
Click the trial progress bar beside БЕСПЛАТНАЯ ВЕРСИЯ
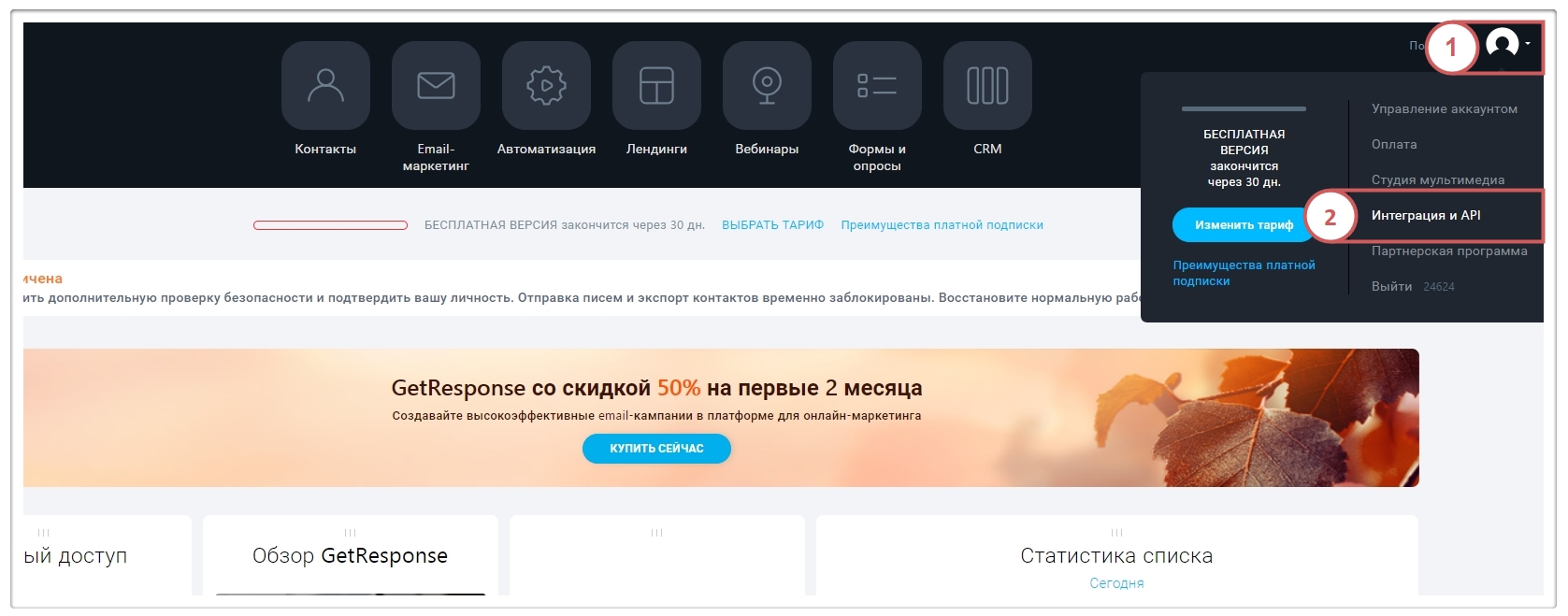click(330, 225)
